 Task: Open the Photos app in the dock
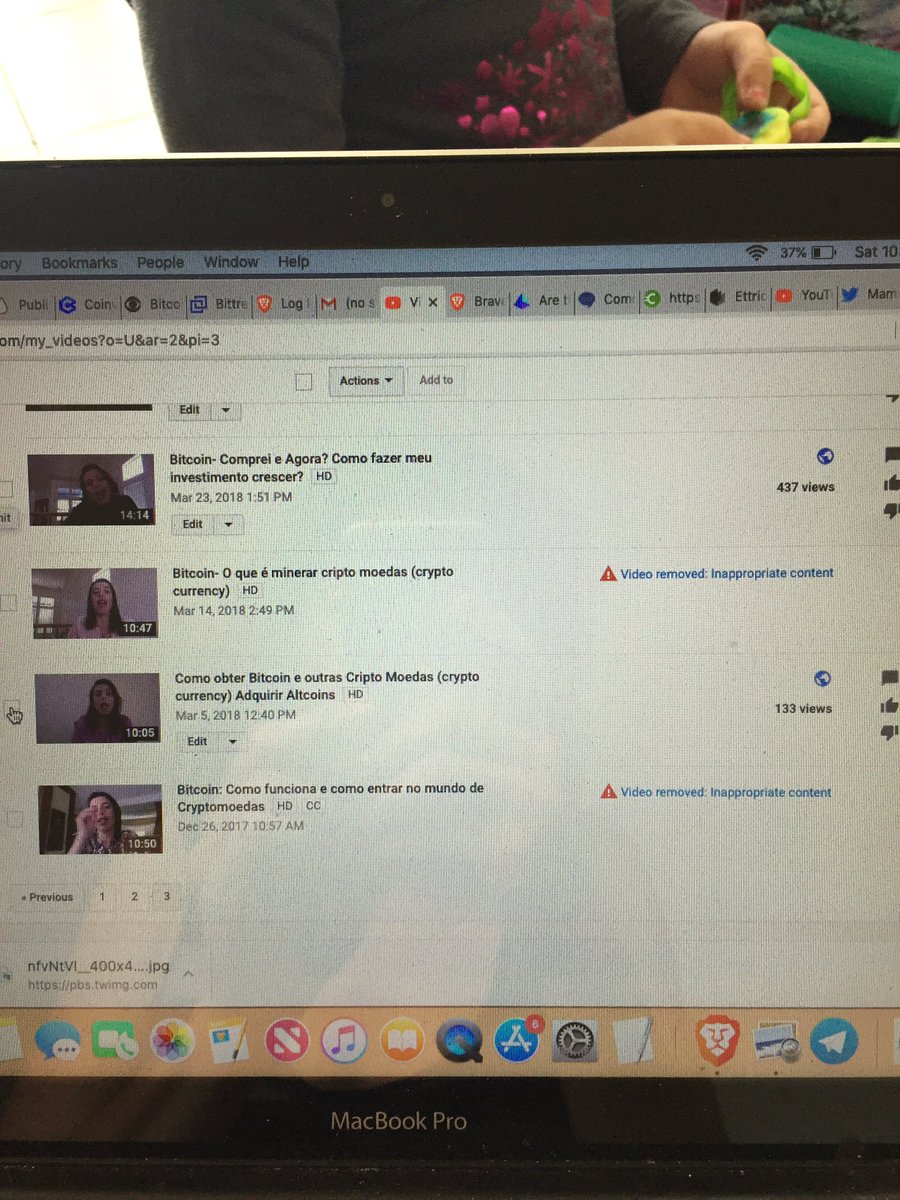coord(171,1041)
